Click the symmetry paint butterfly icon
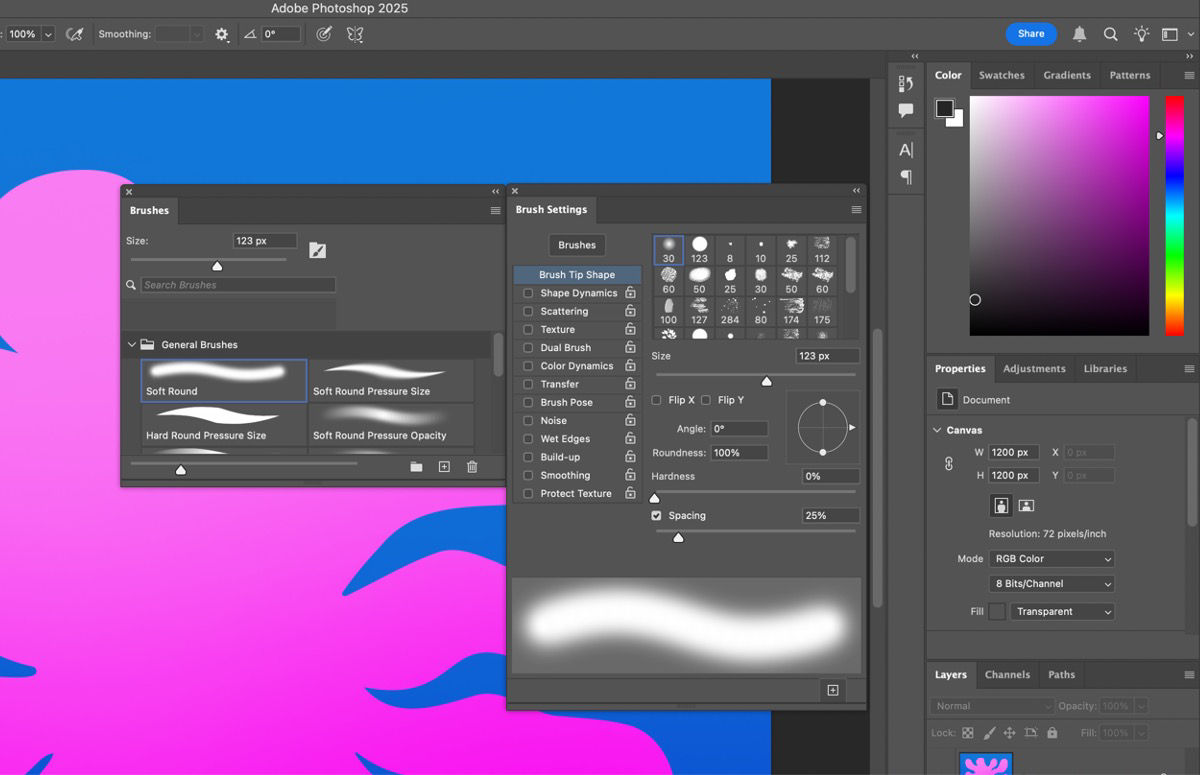This screenshot has width=1200, height=775. (354, 34)
